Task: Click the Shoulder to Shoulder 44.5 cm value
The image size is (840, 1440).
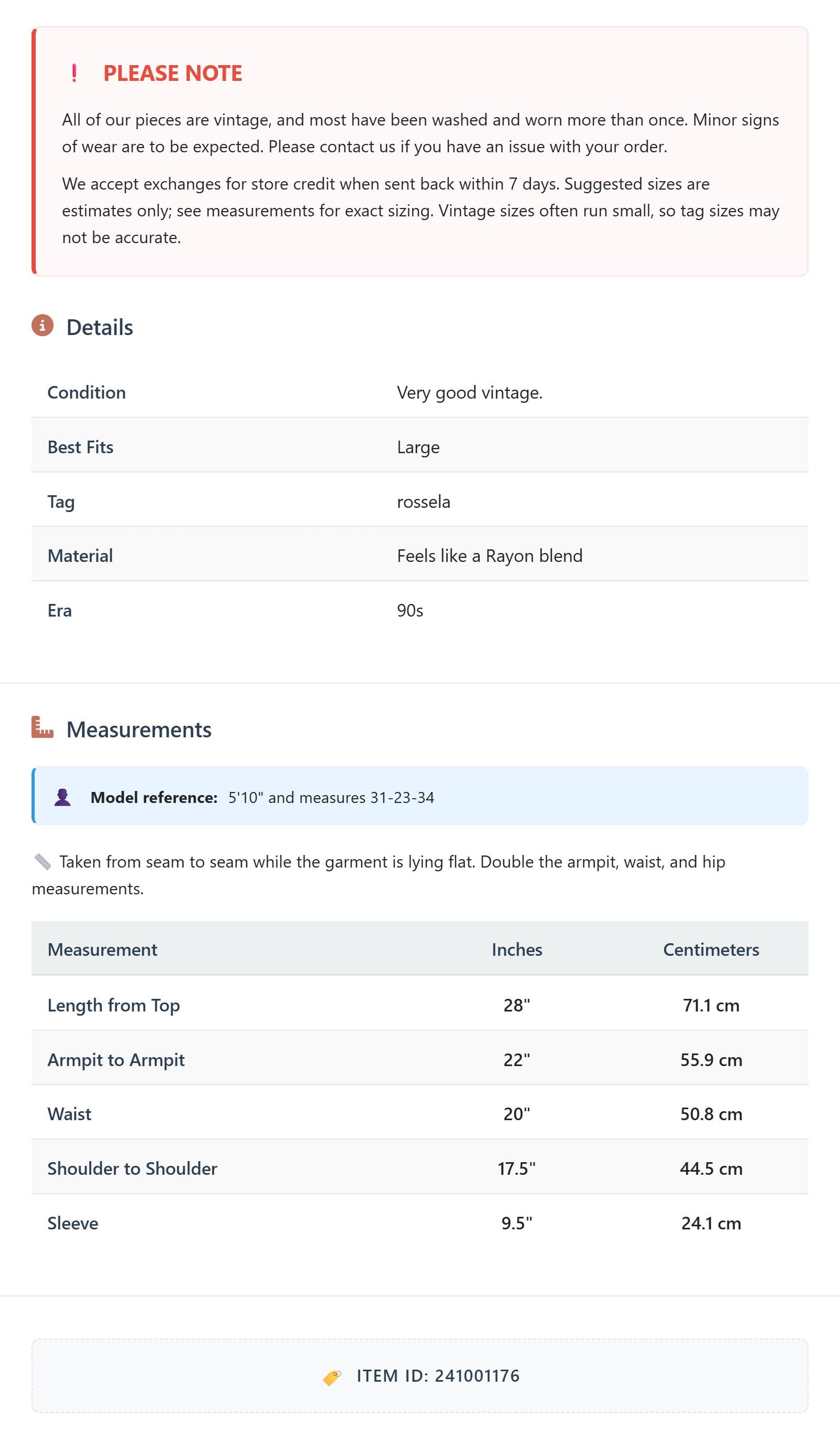Action: [x=711, y=1168]
